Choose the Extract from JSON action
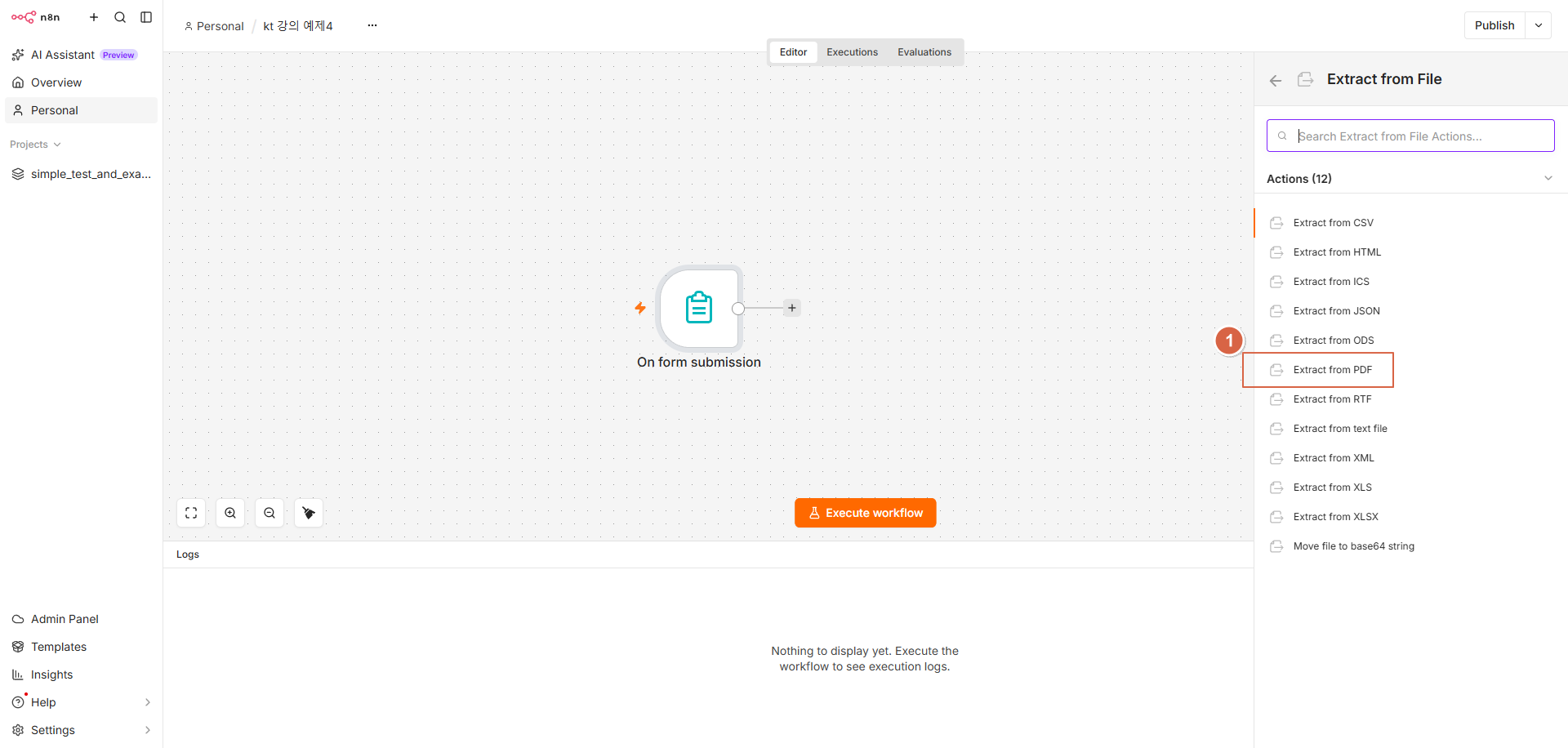Image resolution: width=1568 pixels, height=748 pixels. click(1410, 311)
